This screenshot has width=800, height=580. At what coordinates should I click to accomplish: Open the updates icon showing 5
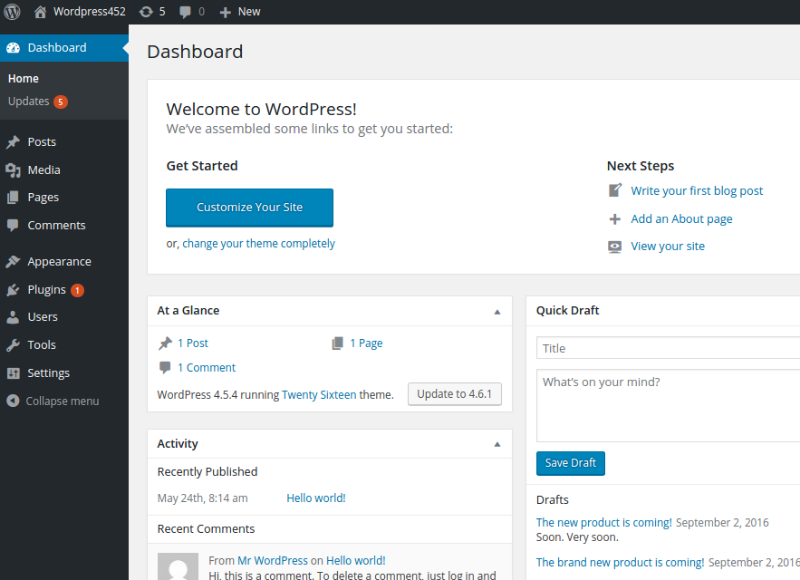(146, 11)
